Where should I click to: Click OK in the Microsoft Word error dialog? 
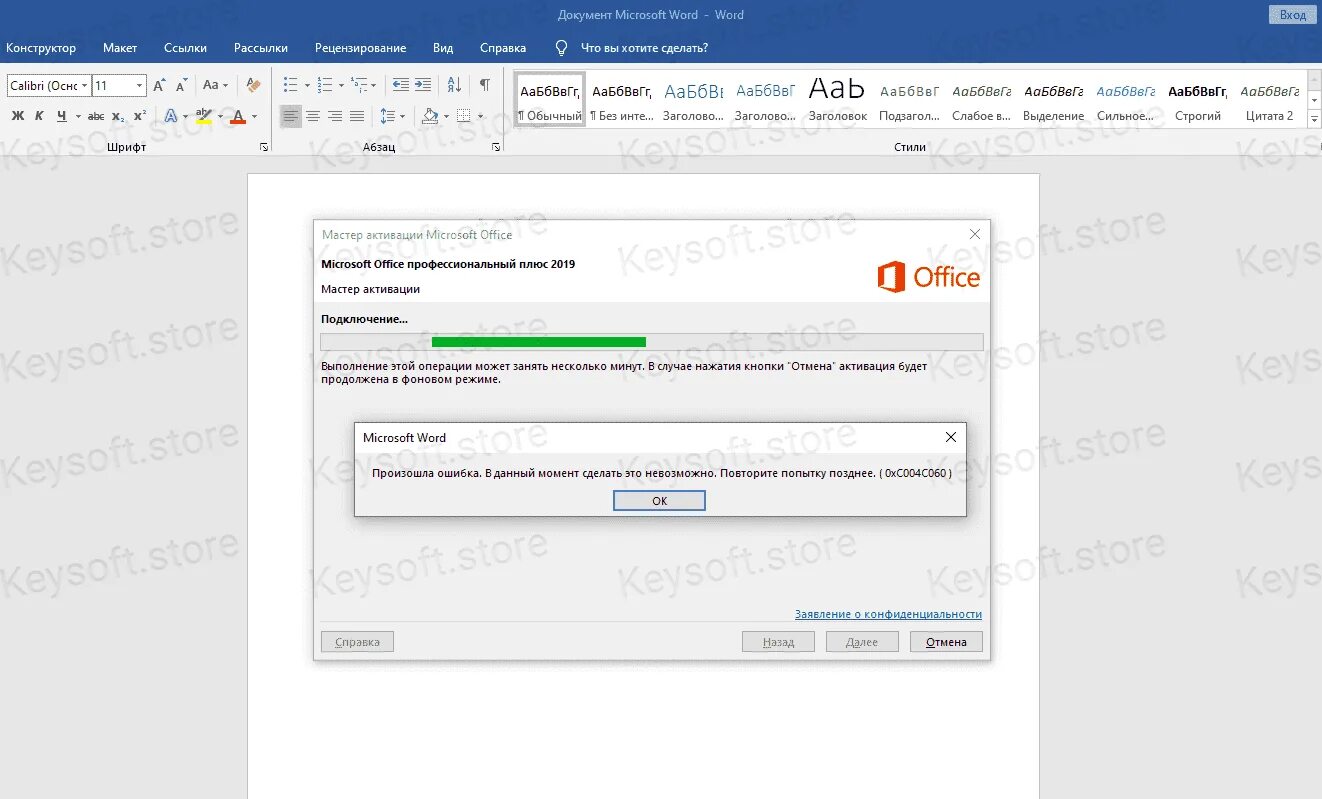tap(659, 501)
